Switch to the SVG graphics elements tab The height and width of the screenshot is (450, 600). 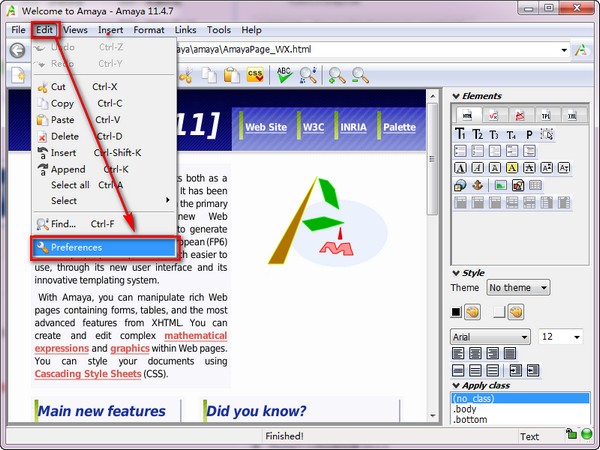click(520, 115)
